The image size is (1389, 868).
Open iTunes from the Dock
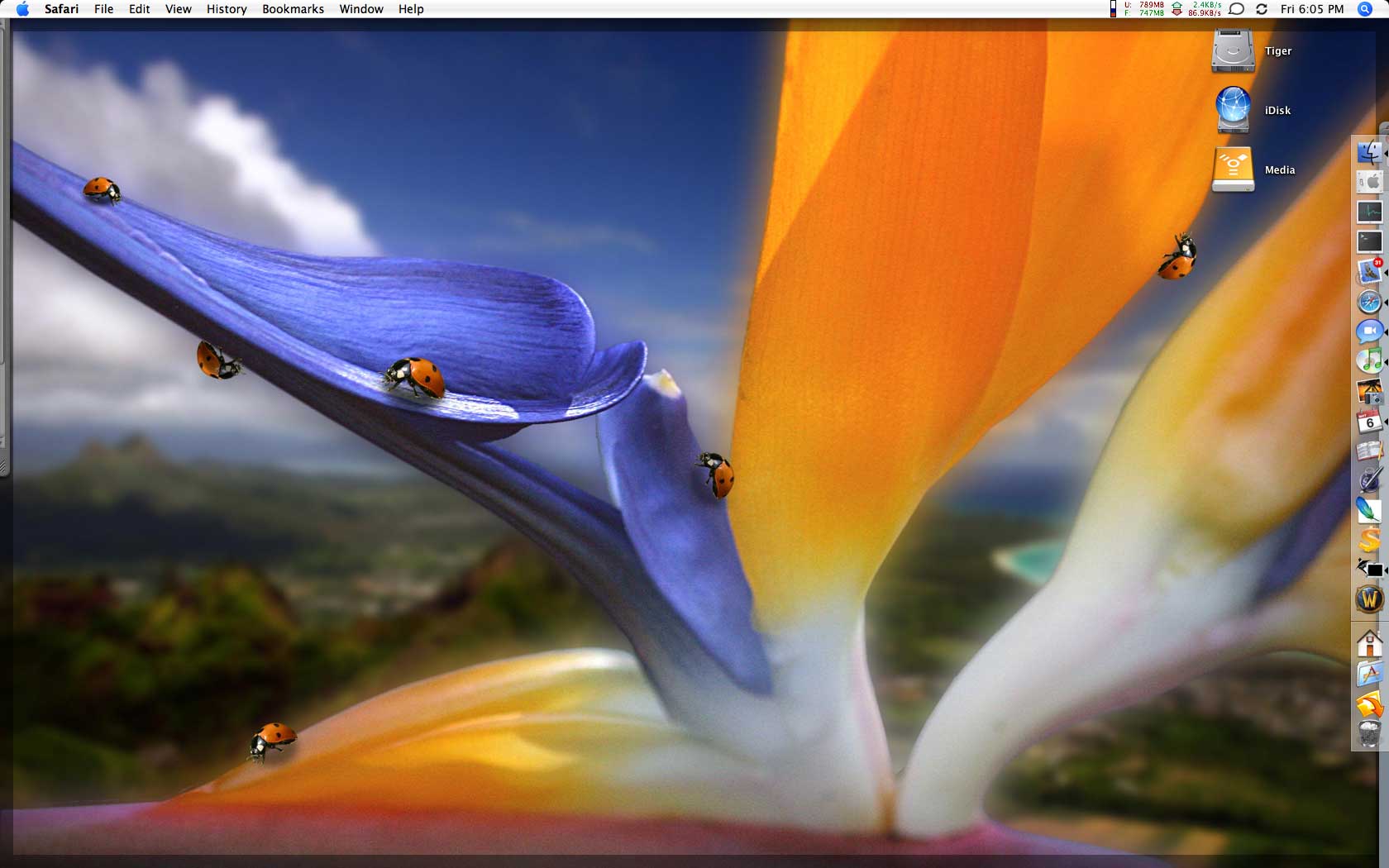tap(1370, 361)
